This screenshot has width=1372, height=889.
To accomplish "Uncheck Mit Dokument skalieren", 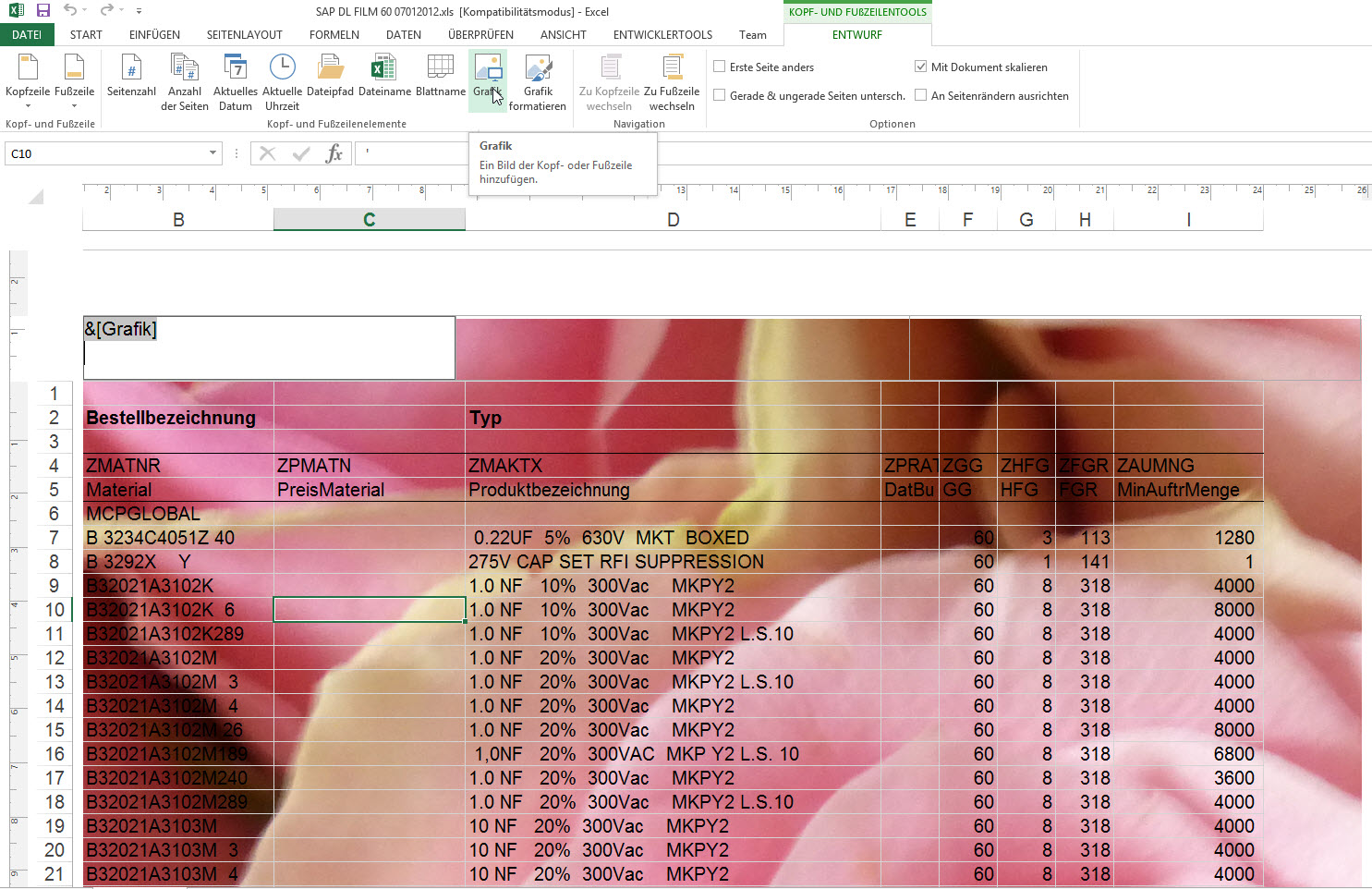I will click(920, 67).
